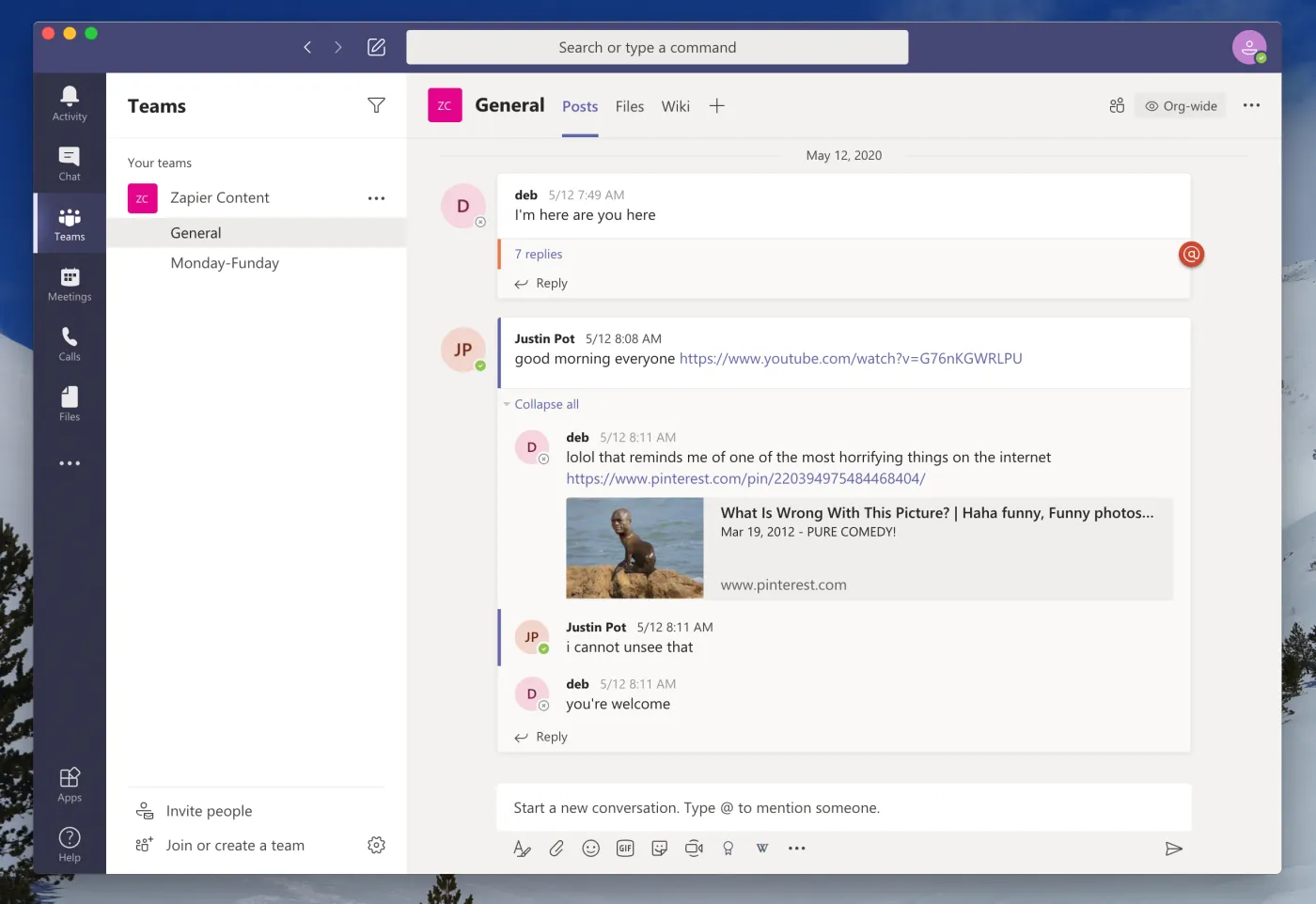Toggle the Org-wide eye indicator
This screenshot has width=1316, height=904.
coord(1181,106)
